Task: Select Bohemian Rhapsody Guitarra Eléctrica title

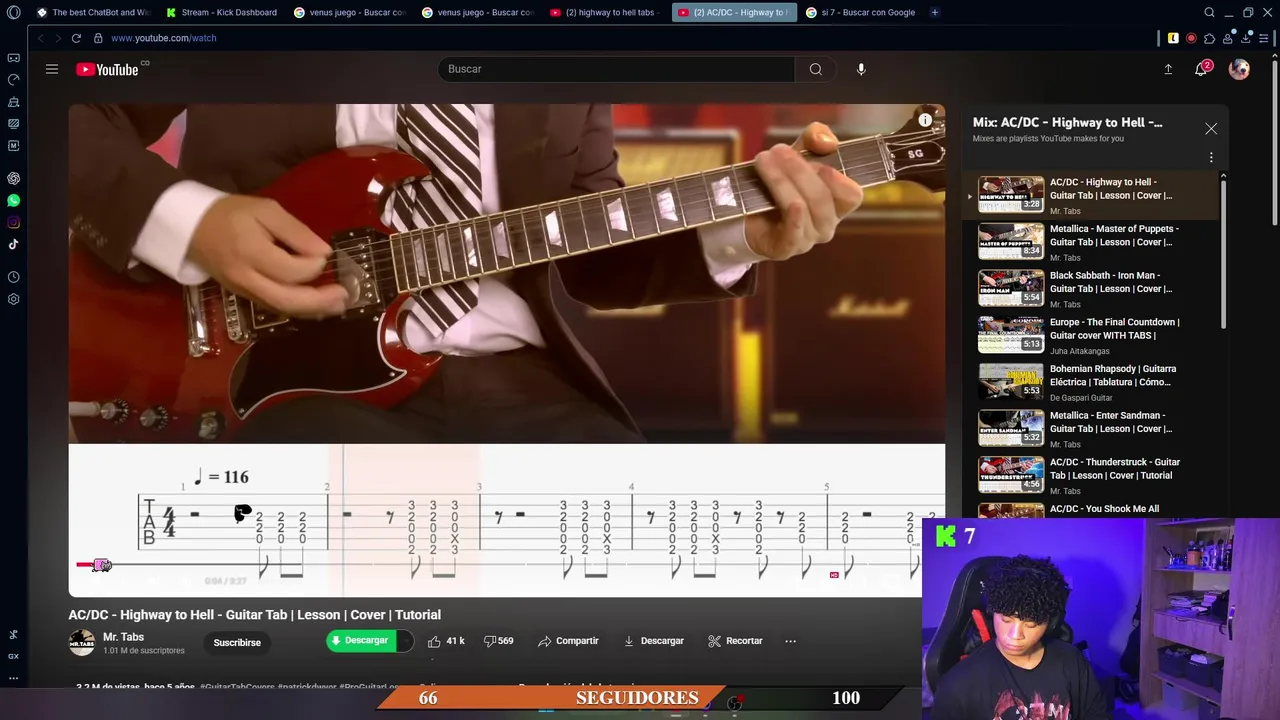Action: pos(1113,375)
